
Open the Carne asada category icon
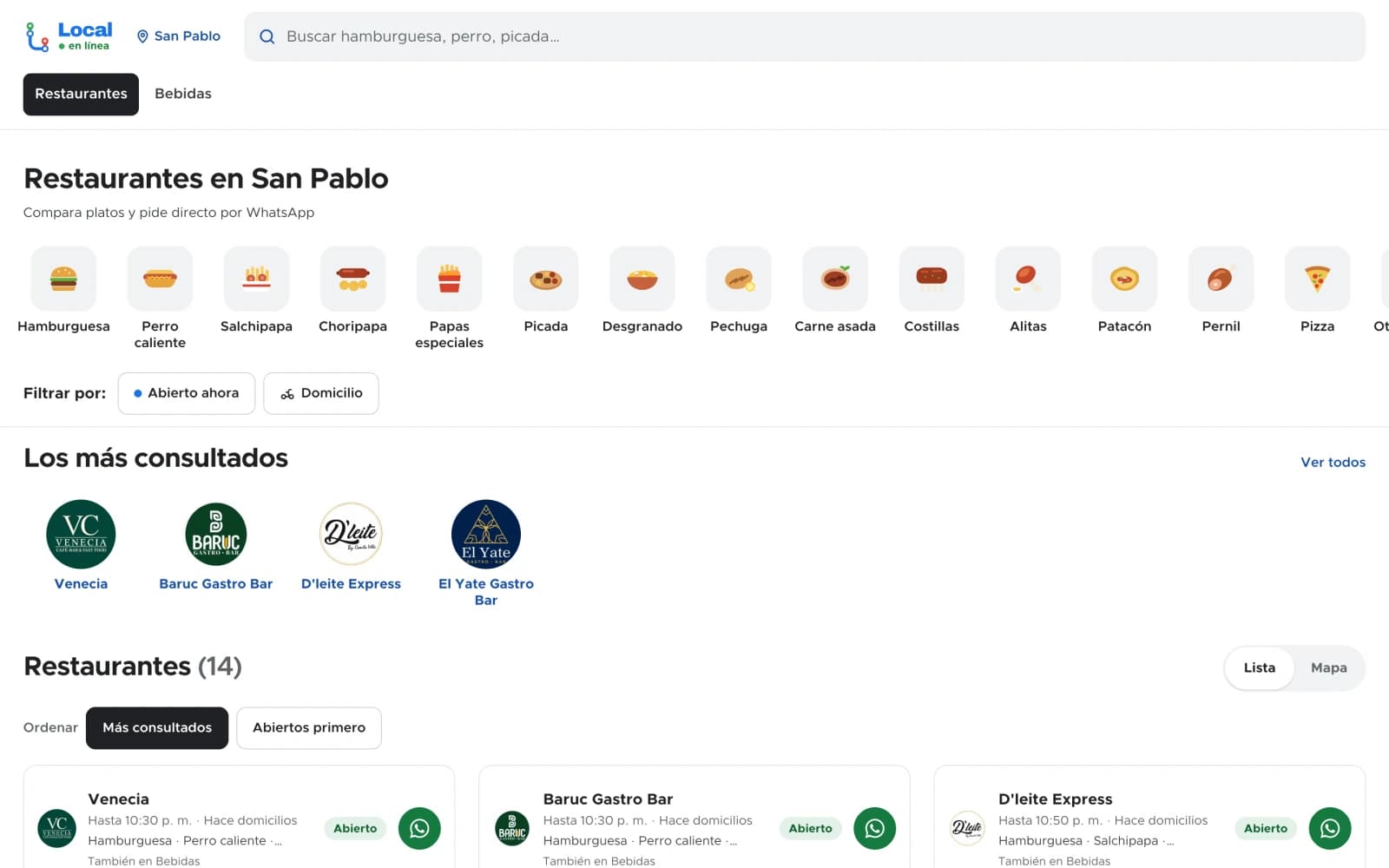pos(835,279)
